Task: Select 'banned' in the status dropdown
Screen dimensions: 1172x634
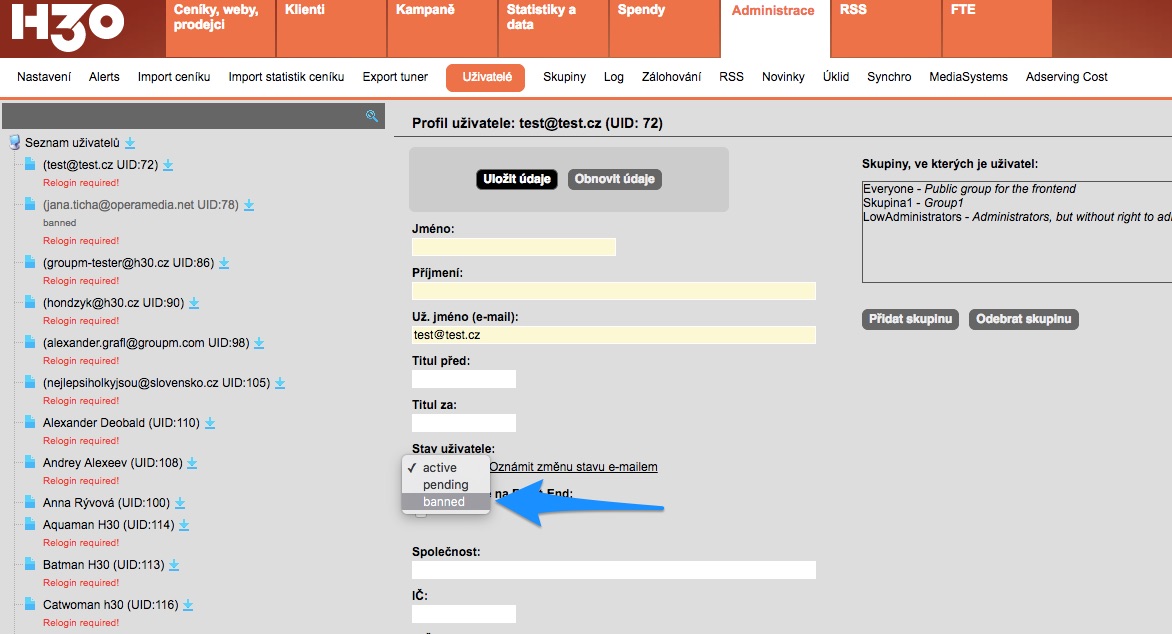Action: pos(444,502)
